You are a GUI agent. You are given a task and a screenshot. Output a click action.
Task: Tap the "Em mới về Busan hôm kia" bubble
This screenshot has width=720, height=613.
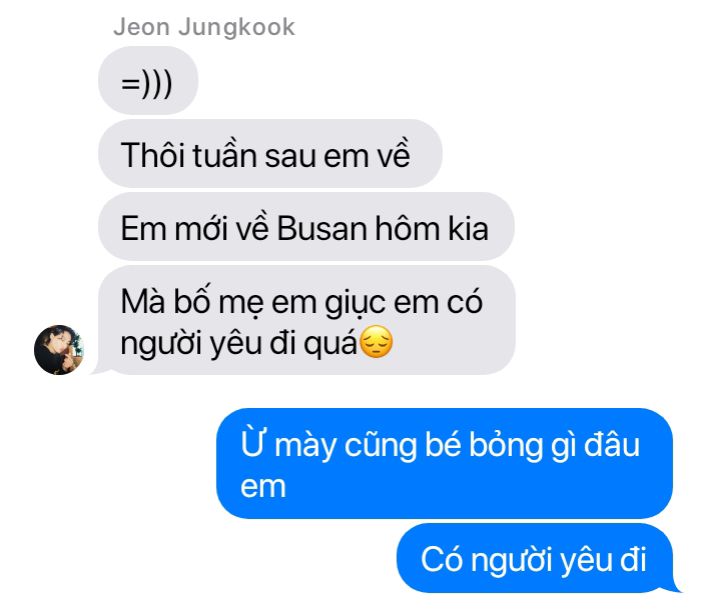click(306, 226)
